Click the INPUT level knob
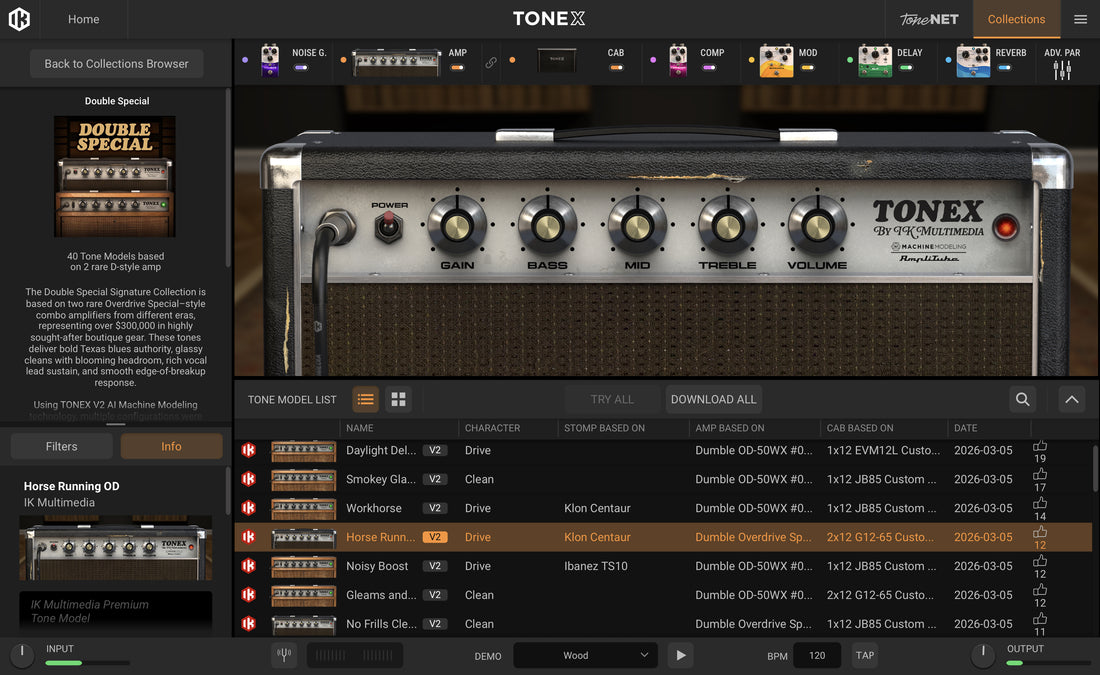Screen dimensions: 1100x675 pos(22,654)
